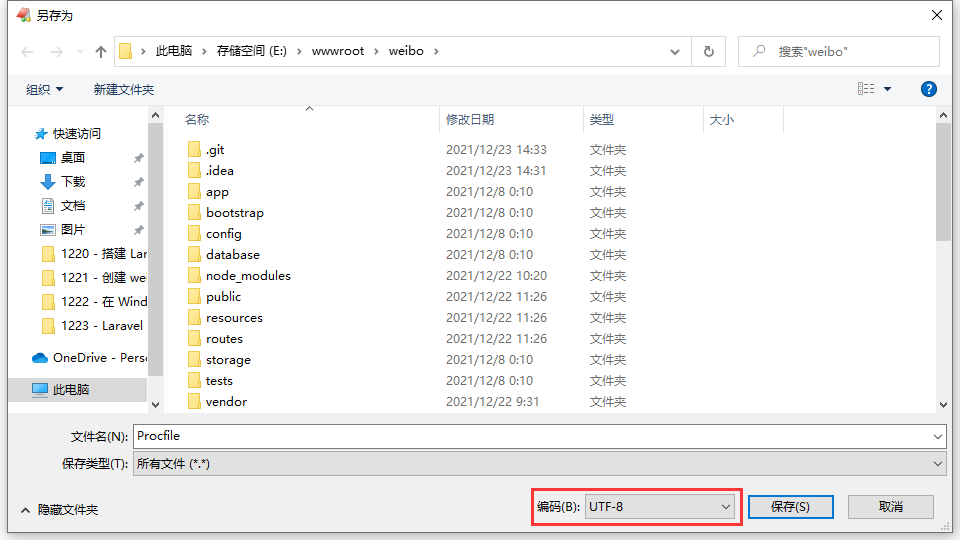Click 此电脑 in the address bar
This screenshot has height=540, width=960.
[174, 51]
